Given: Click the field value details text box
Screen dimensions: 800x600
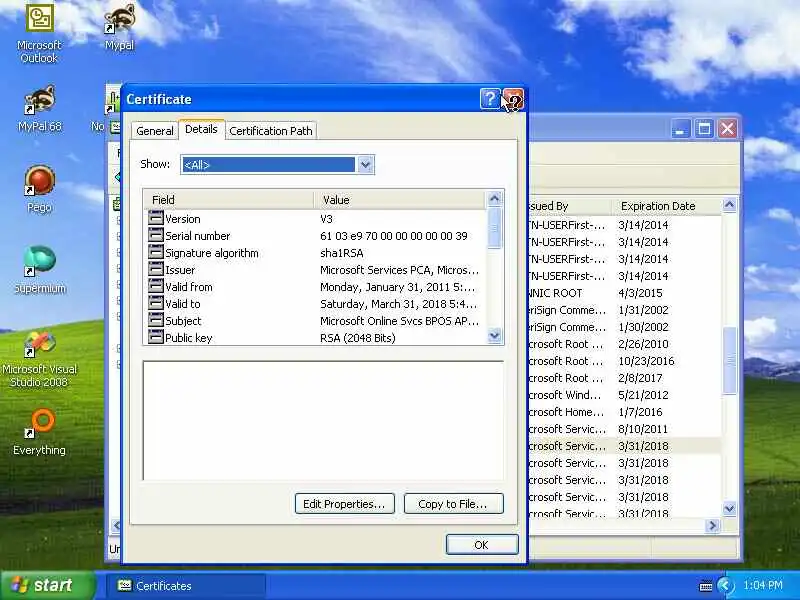Looking at the screenshot, I should tap(323, 421).
